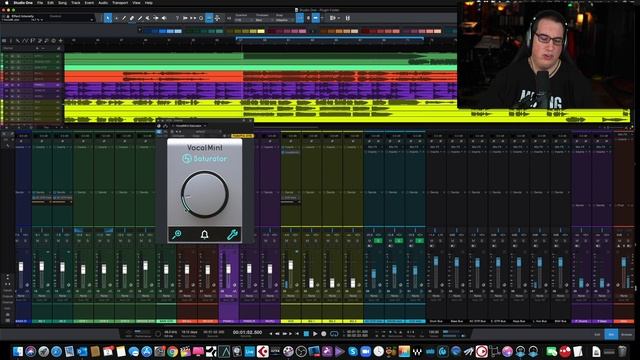Image resolution: width=640 pixels, height=360 pixels.
Task: Click the magnifier icon in VocalMint Saturator
Action: pyautogui.click(x=177, y=234)
